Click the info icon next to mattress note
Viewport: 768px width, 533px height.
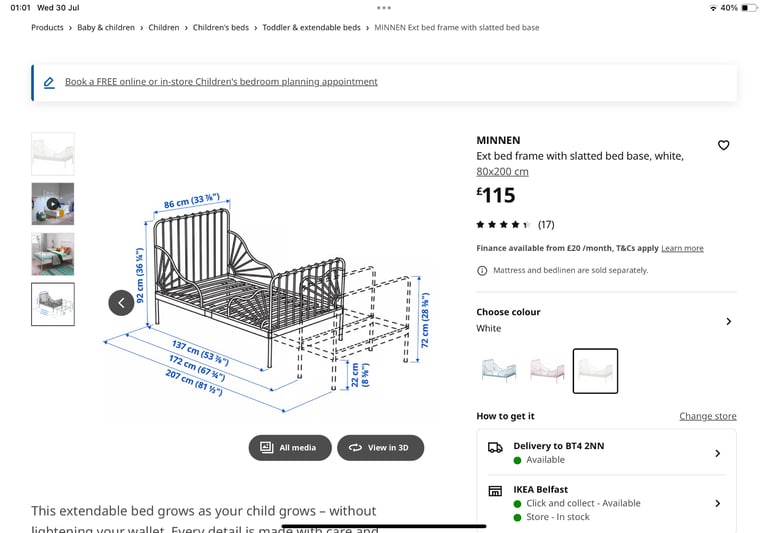coord(482,270)
